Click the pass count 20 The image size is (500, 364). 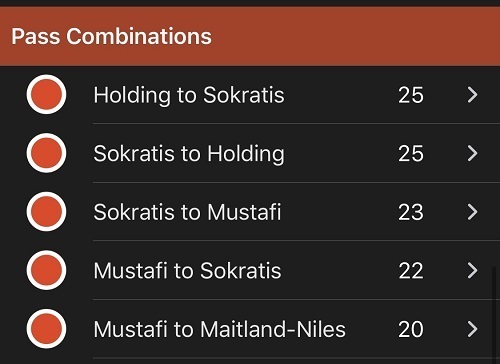[411, 329]
